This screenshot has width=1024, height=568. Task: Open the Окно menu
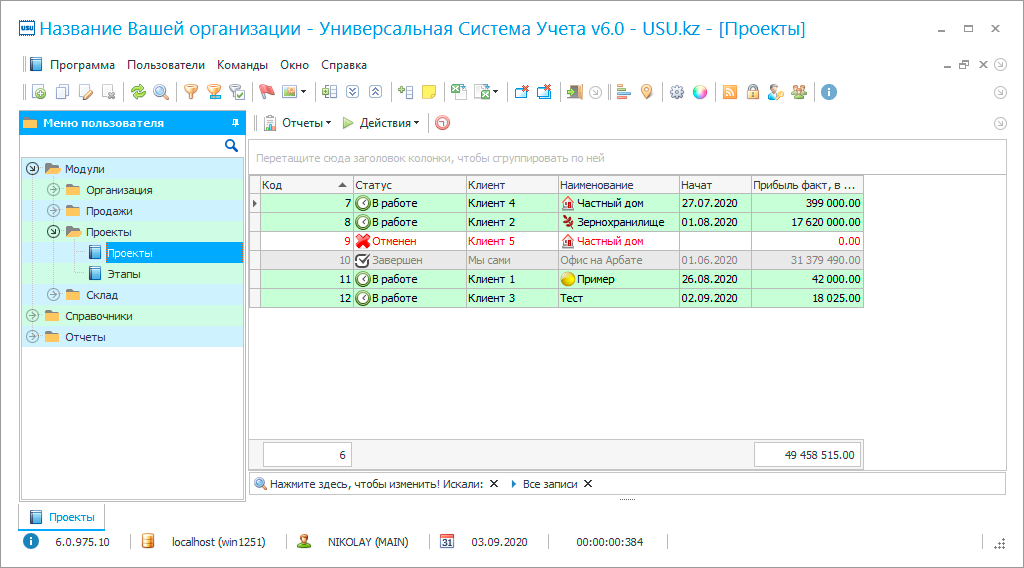[295, 65]
